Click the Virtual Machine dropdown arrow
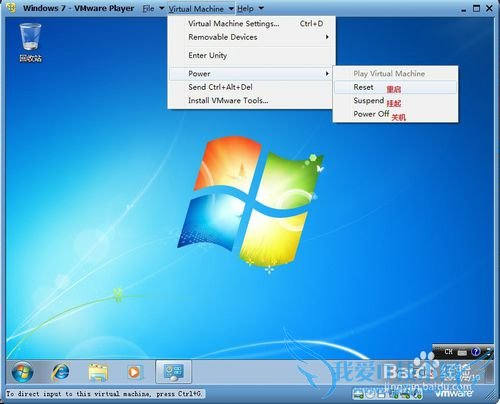 (x=231, y=9)
